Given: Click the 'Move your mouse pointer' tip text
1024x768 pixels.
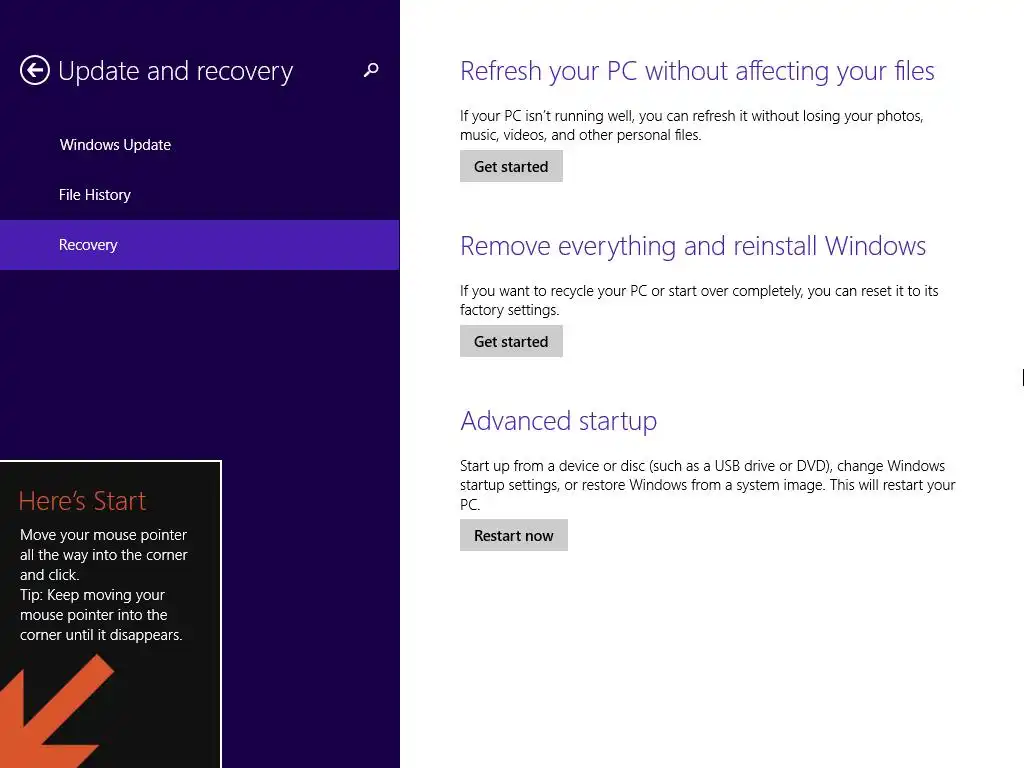Looking at the screenshot, I should point(103,584).
